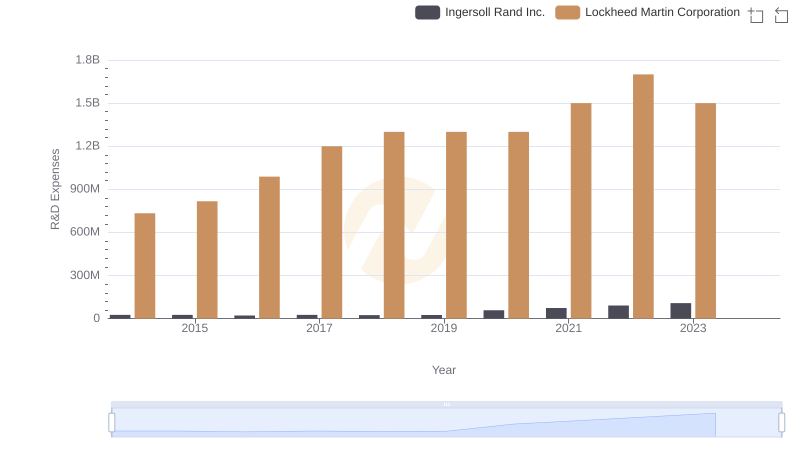Click the right range slider handle
The width and height of the screenshot is (800, 461).
pos(781,422)
